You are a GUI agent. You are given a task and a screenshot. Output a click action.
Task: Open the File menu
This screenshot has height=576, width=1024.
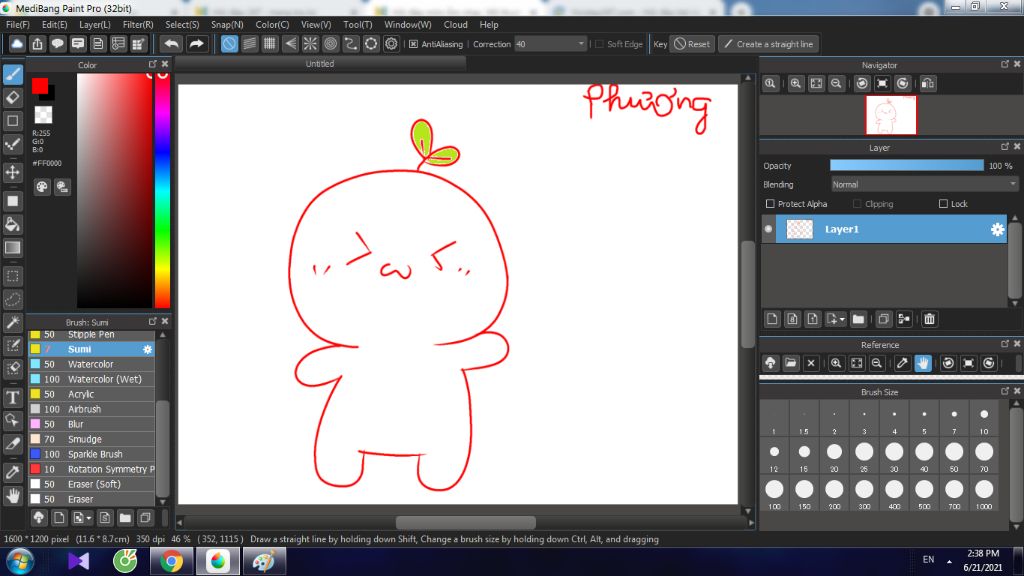point(18,24)
